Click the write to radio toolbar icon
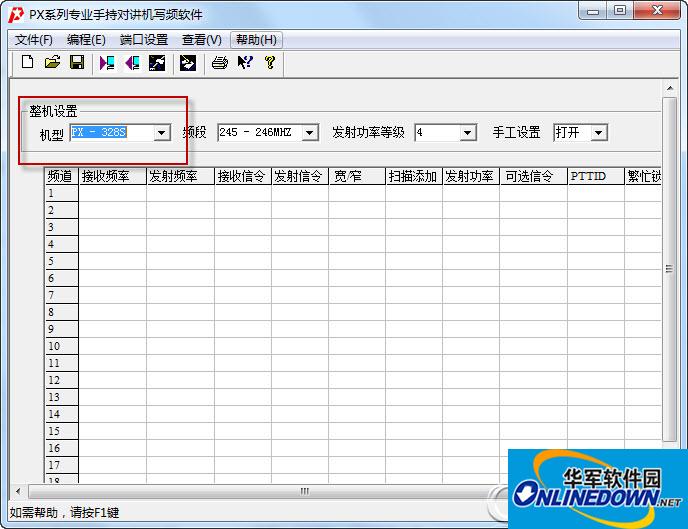 [x=132, y=63]
